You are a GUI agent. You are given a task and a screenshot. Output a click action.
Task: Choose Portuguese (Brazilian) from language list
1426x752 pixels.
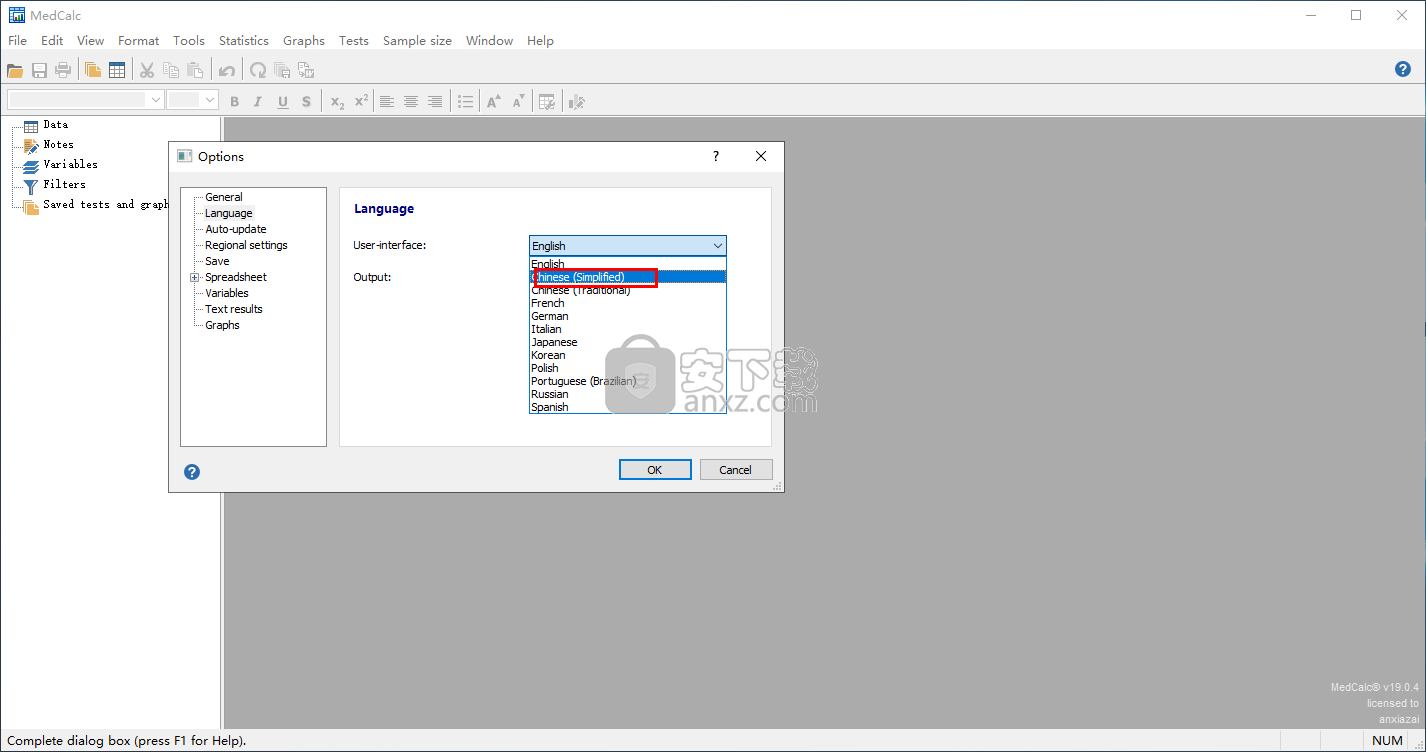(x=584, y=381)
